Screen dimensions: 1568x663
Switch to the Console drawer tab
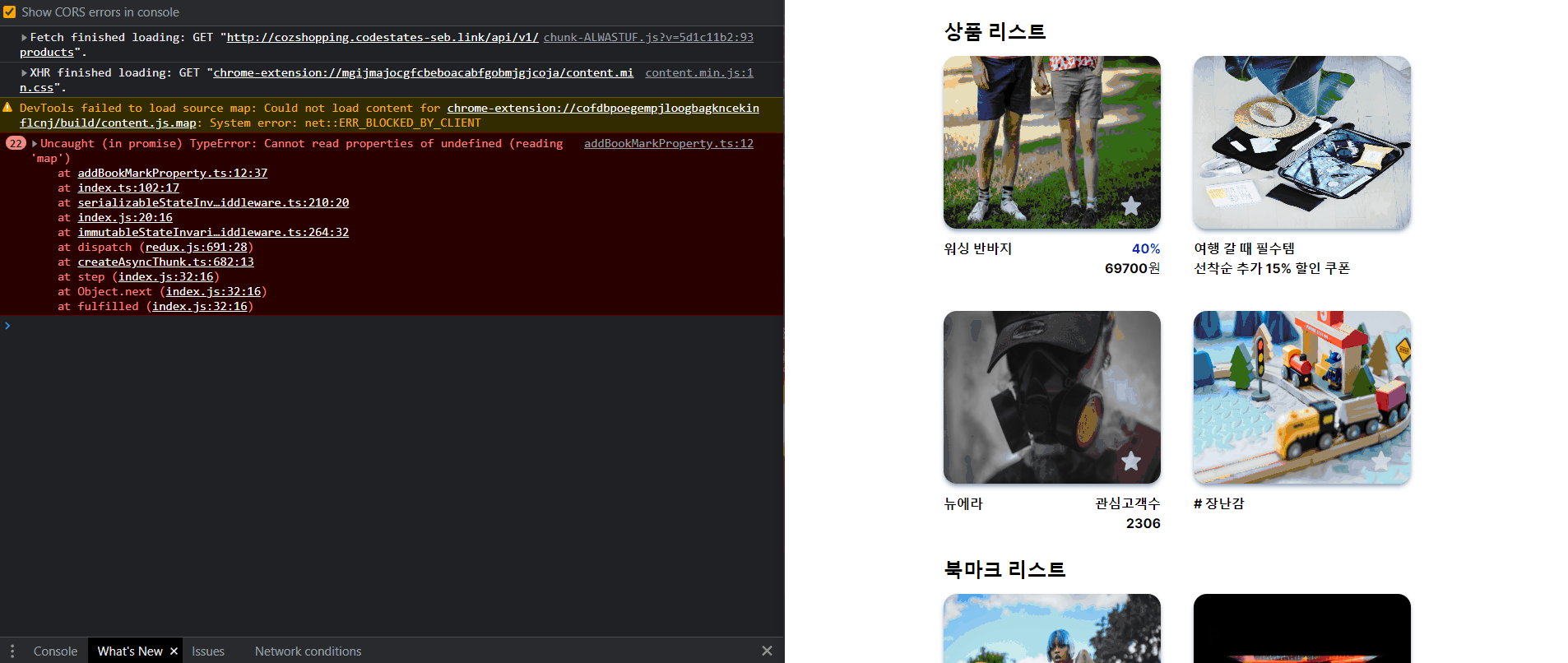(55, 651)
